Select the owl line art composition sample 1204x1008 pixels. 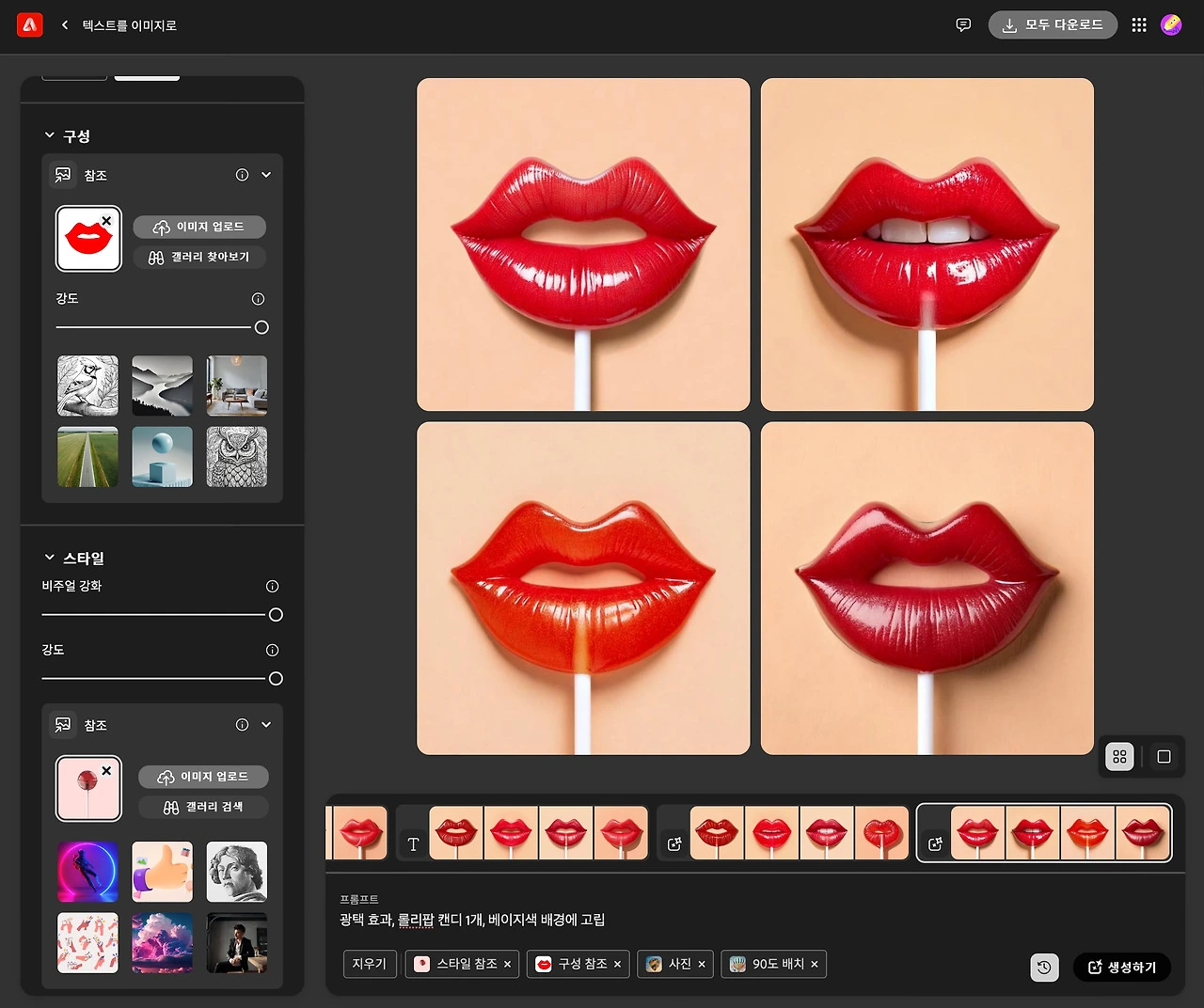point(237,457)
